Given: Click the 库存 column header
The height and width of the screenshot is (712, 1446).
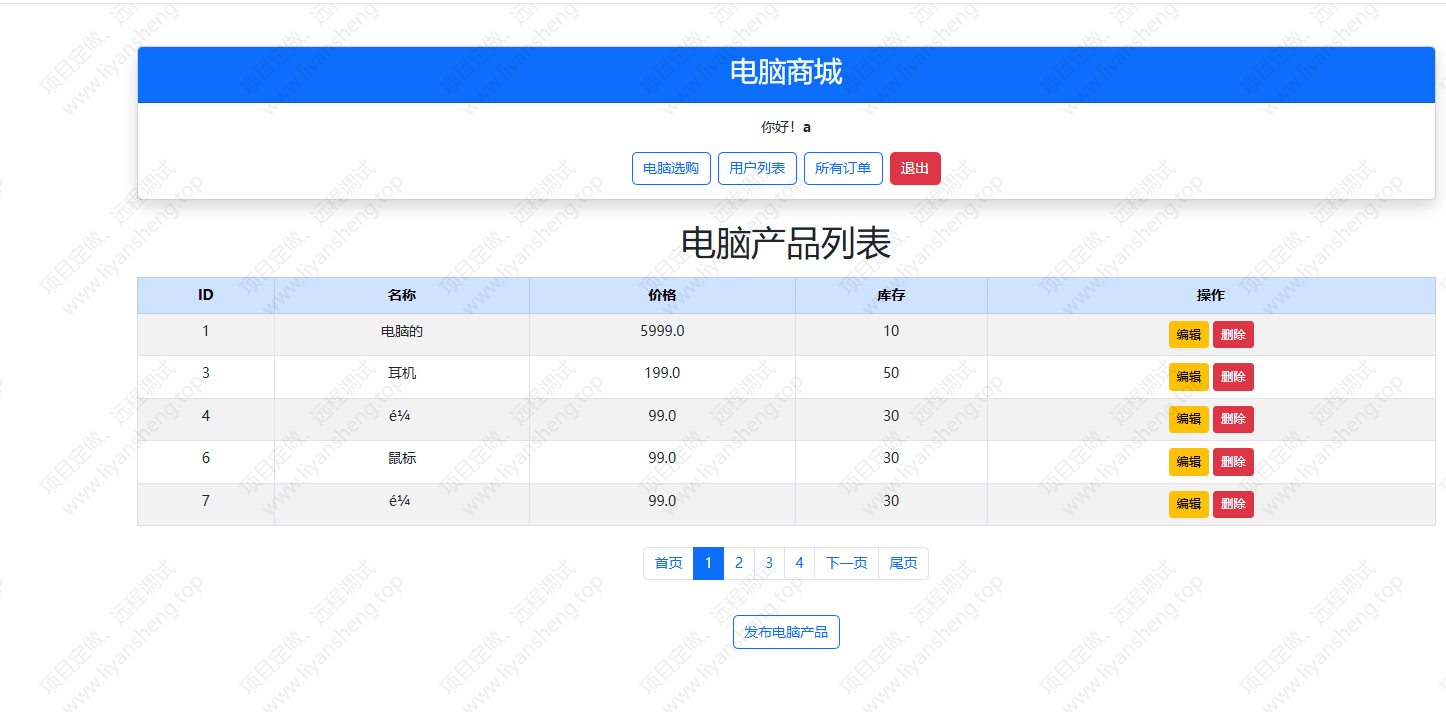Looking at the screenshot, I should pyautogui.click(x=891, y=295).
